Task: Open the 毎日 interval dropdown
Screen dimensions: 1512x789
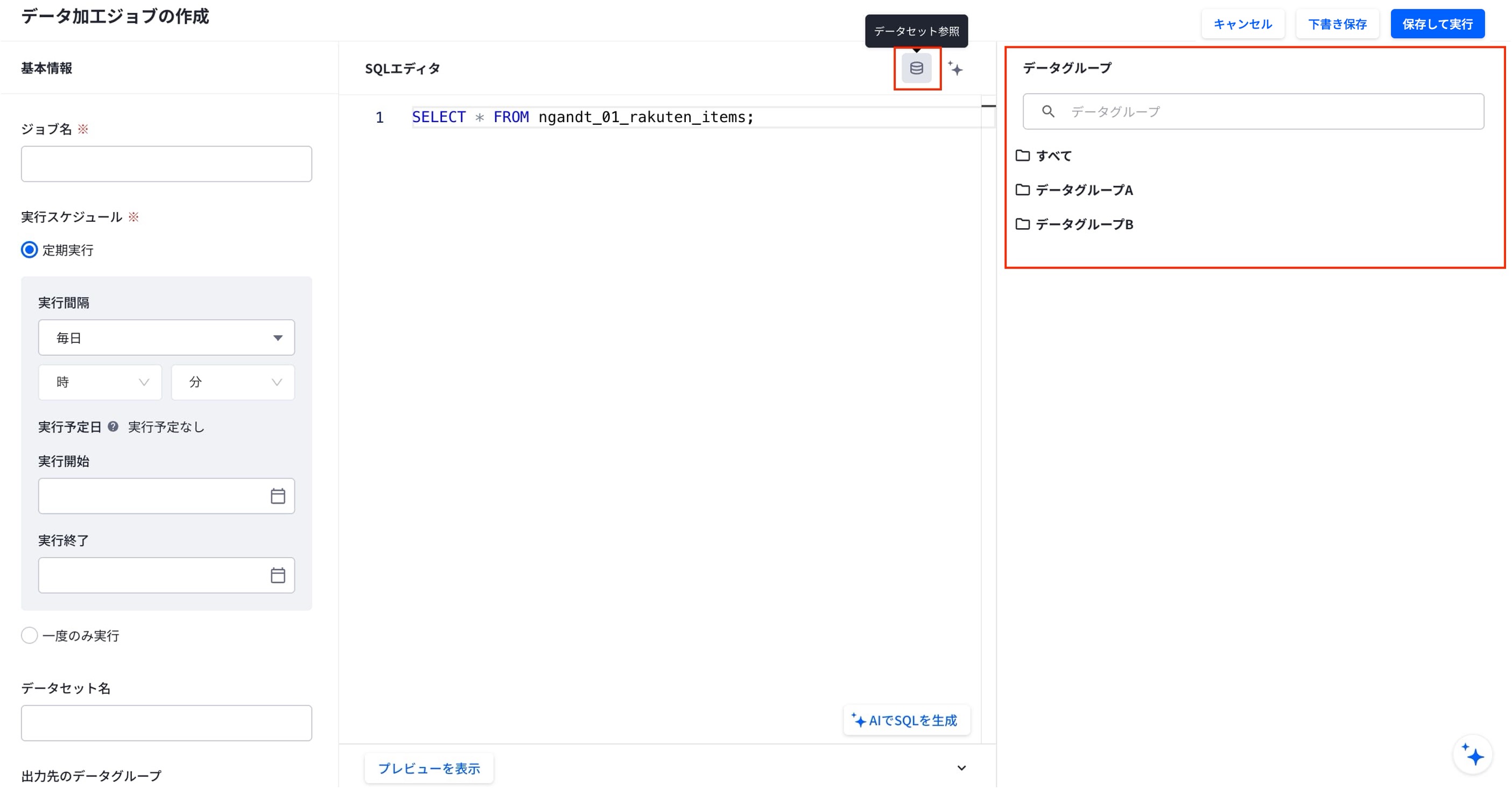Action: 166,337
